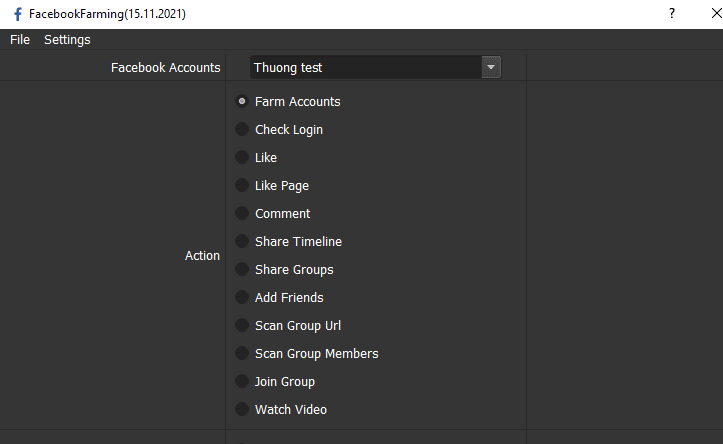Choose Scan Group Url radio button
This screenshot has width=723, height=444.
242,325
